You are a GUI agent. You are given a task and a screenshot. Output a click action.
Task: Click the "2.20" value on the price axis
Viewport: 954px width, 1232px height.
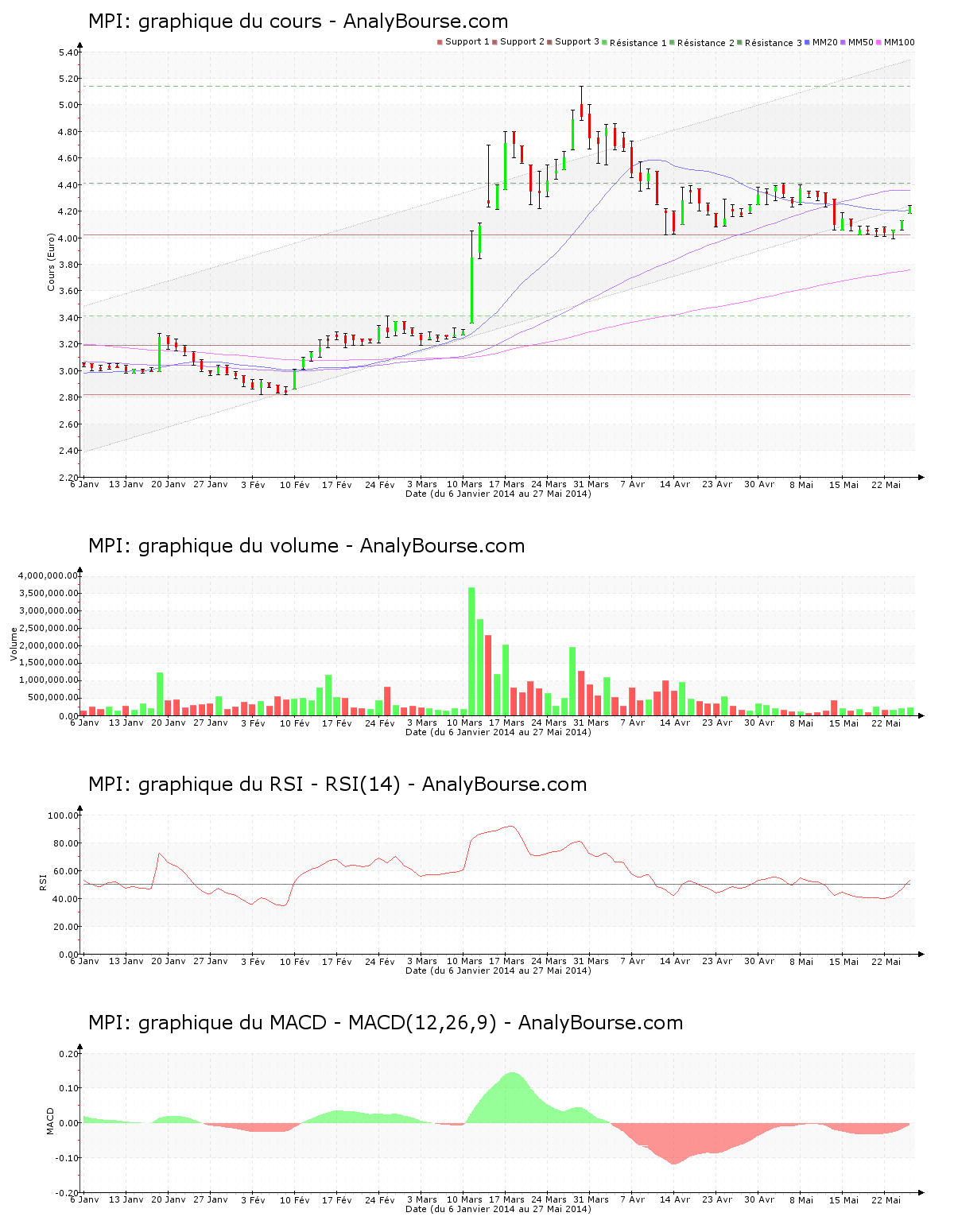click(x=68, y=478)
